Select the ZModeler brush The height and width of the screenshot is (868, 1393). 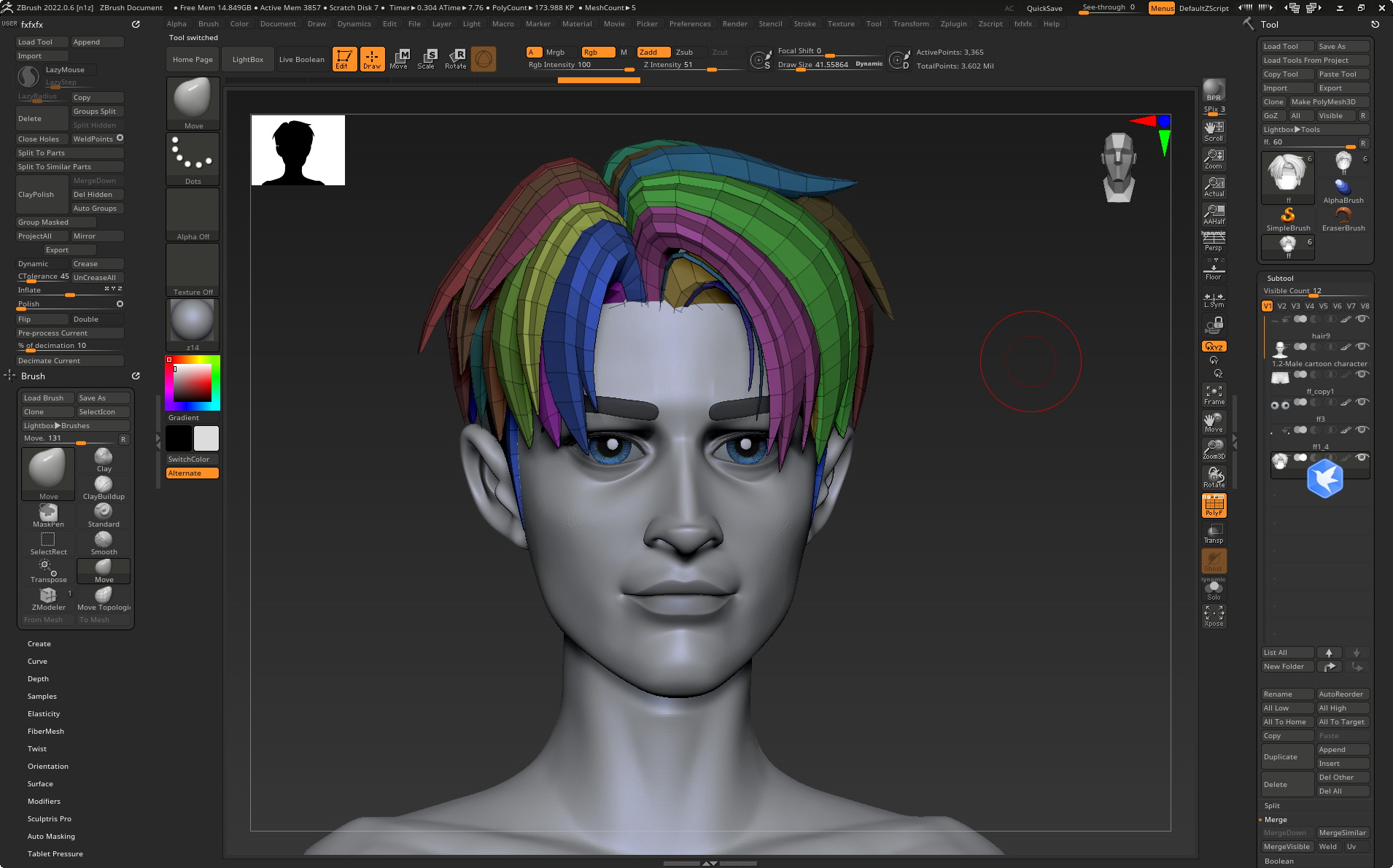(x=48, y=599)
